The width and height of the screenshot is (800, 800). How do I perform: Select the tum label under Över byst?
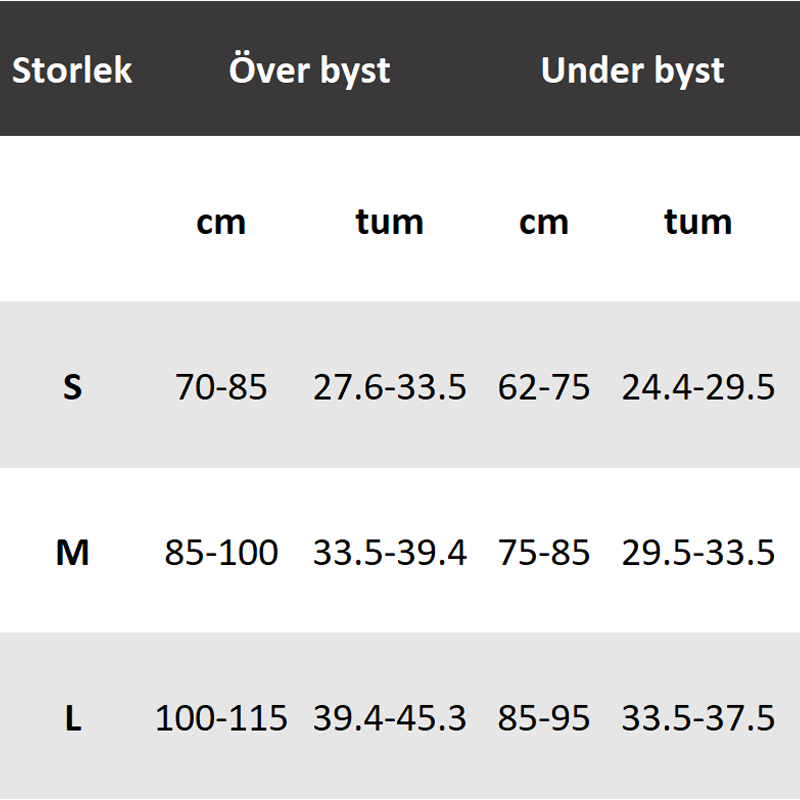389,221
